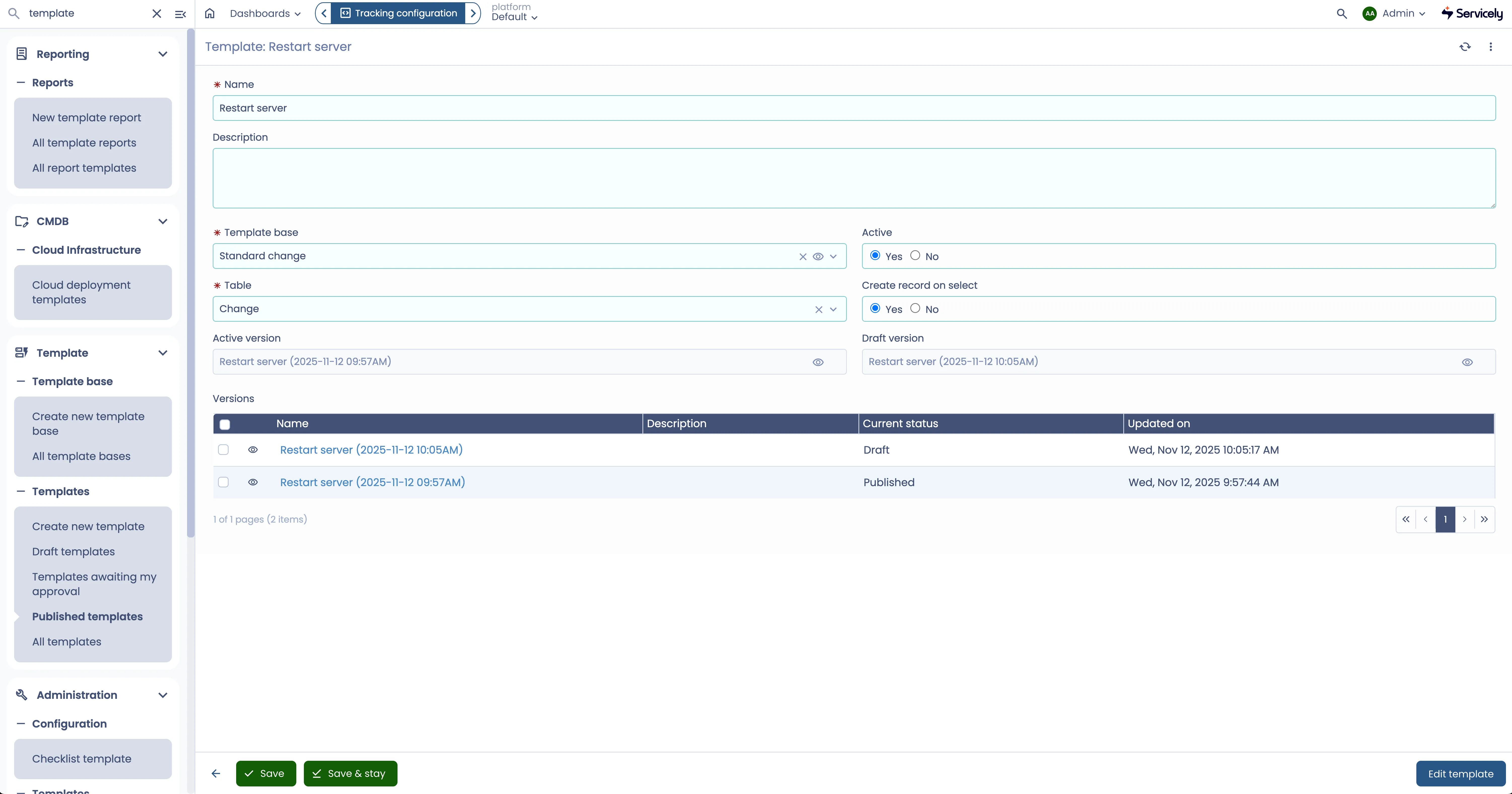View the Draft version record eye icon
This screenshot has width=1512, height=794.
pos(1467,362)
